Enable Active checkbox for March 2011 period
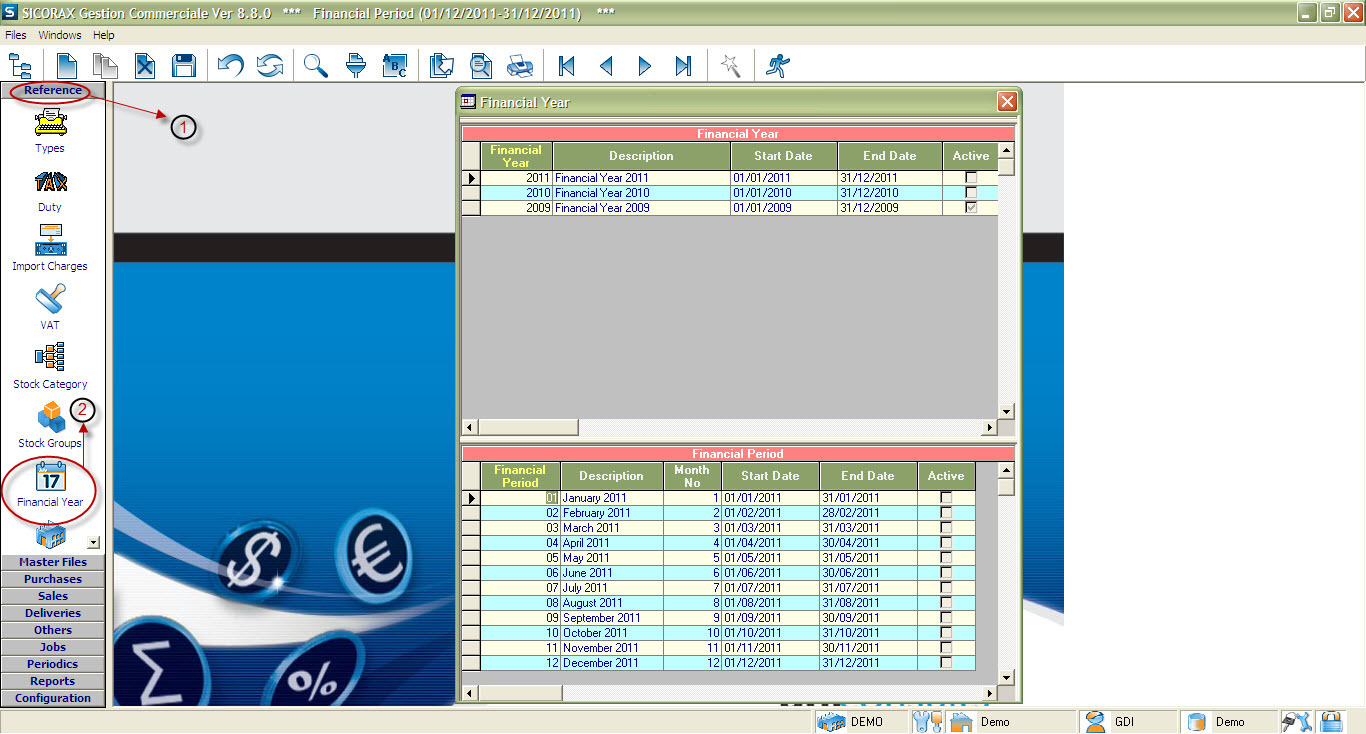1366x734 pixels. click(x=945, y=528)
